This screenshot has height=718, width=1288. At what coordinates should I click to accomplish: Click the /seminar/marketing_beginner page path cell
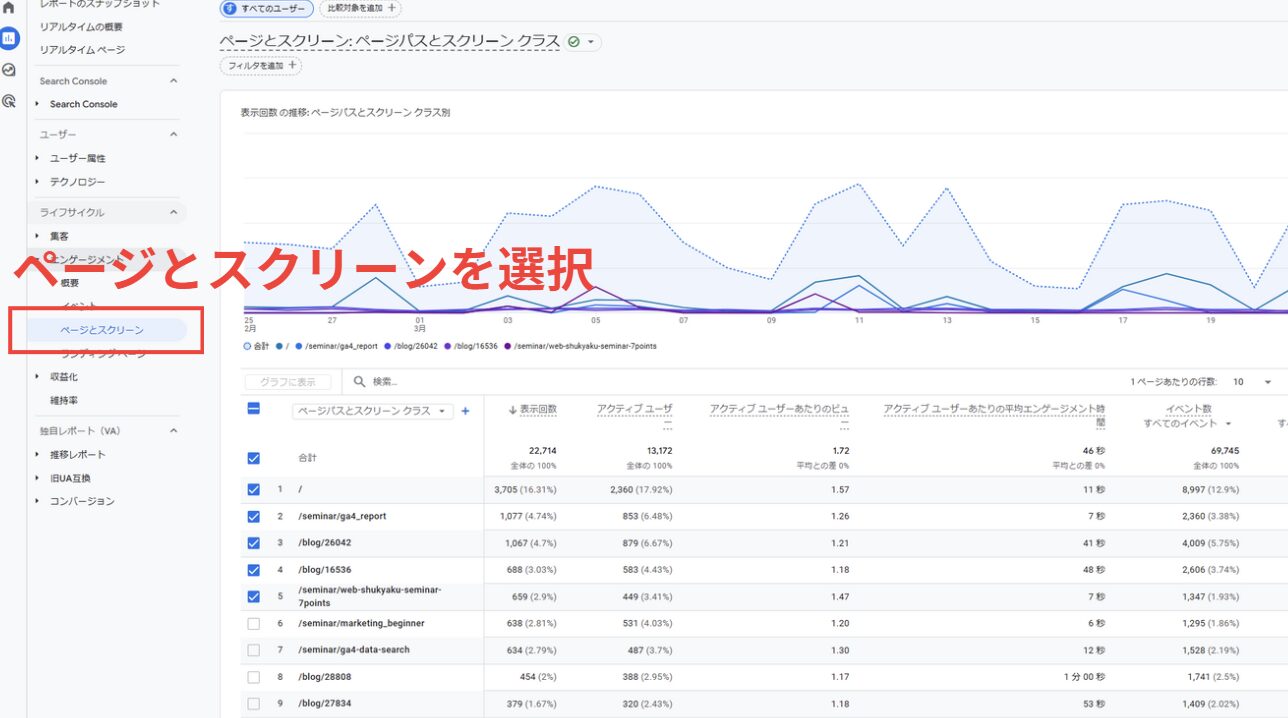click(x=361, y=624)
